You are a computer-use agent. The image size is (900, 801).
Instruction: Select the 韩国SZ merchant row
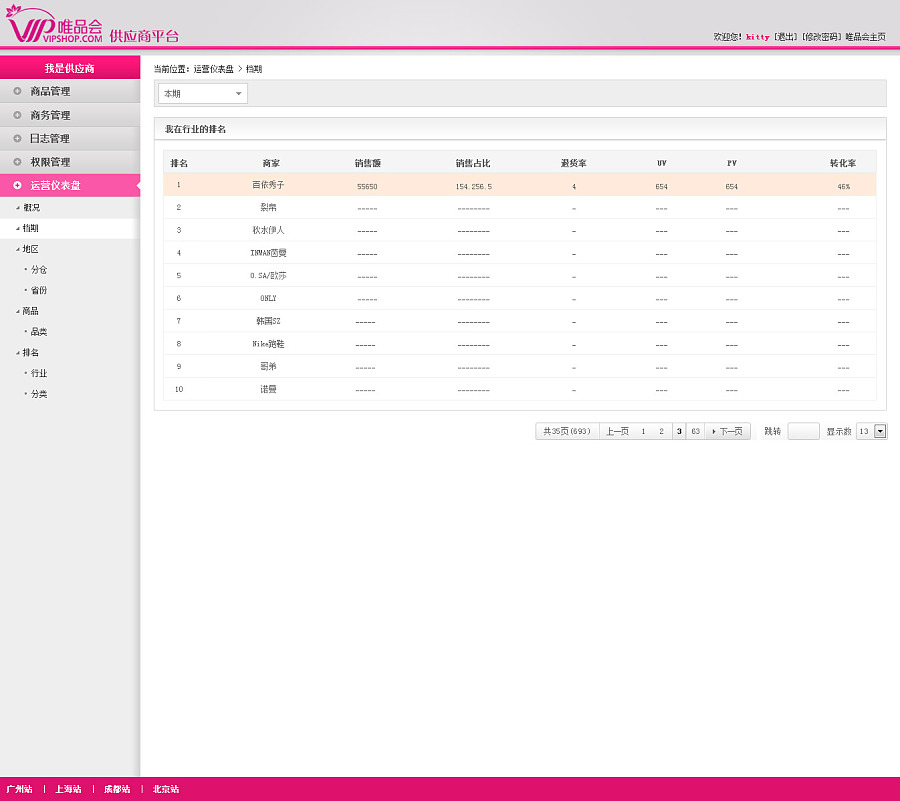click(519, 321)
